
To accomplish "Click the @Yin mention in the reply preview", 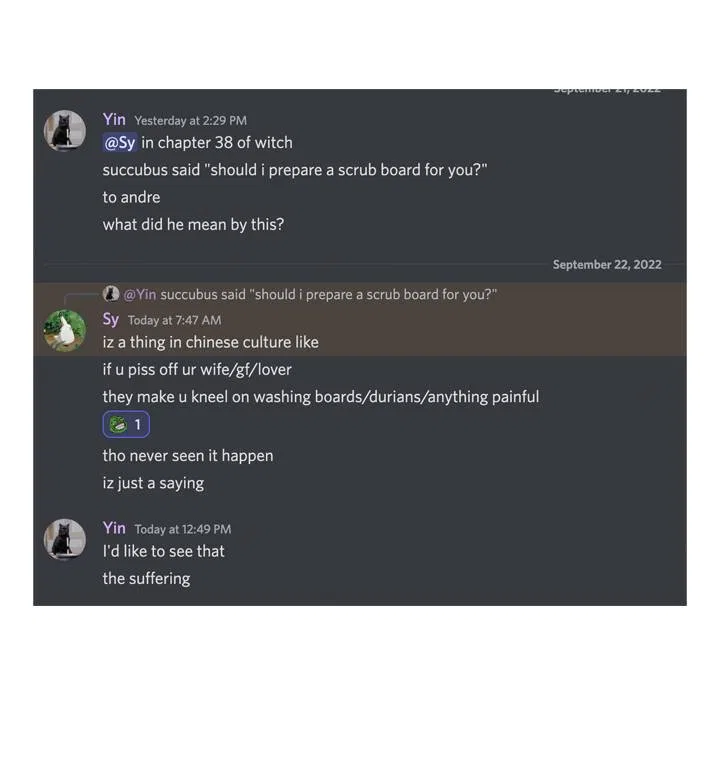I will click(x=140, y=295).
